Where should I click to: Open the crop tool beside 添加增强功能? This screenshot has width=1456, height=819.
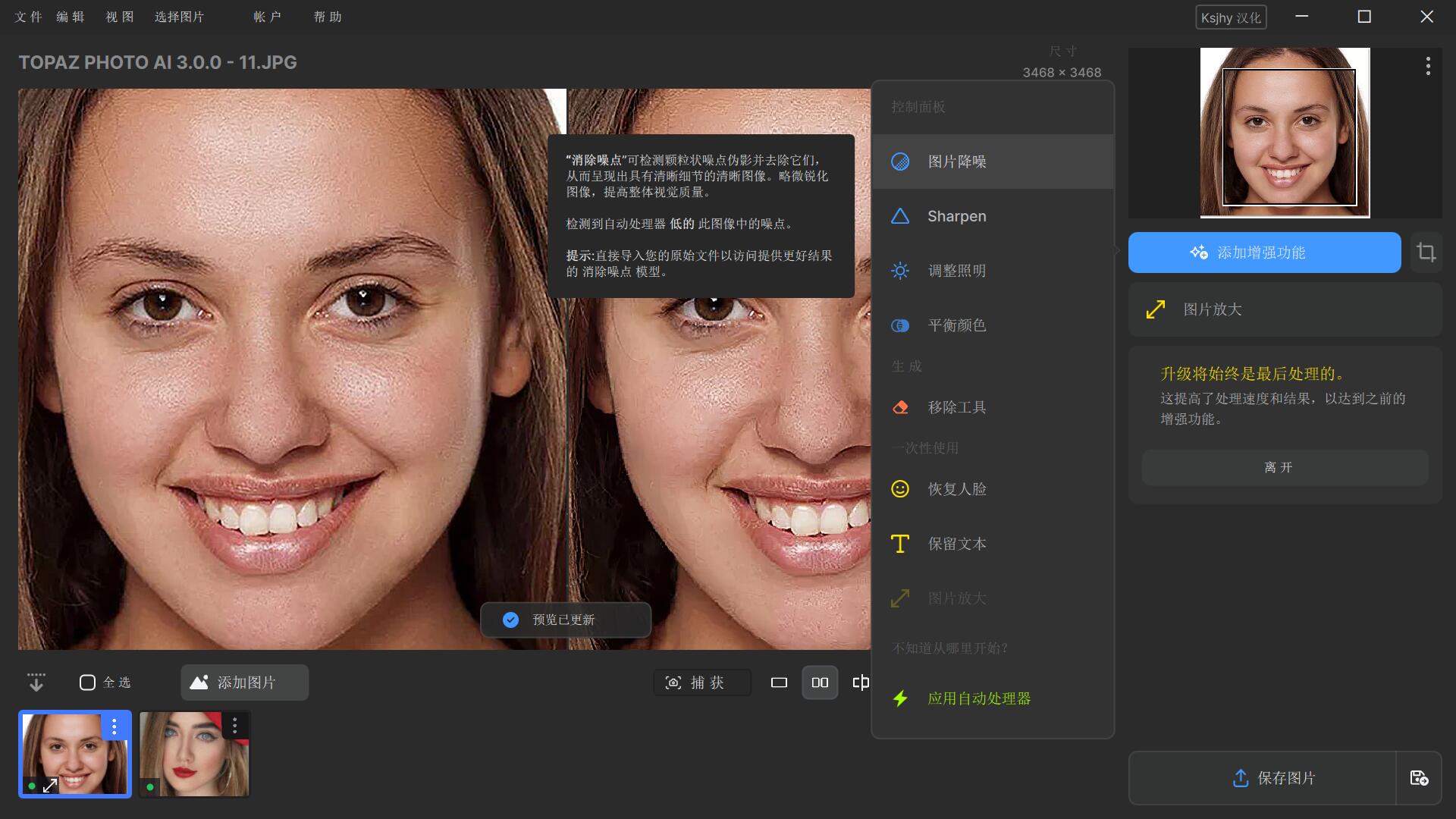click(x=1426, y=253)
